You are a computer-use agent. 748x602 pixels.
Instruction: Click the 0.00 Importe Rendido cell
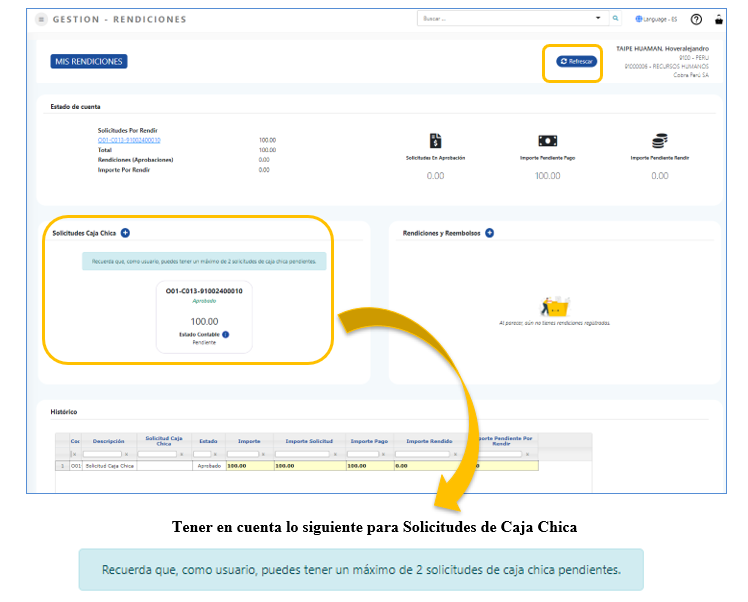pyautogui.click(x=429, y=466)
